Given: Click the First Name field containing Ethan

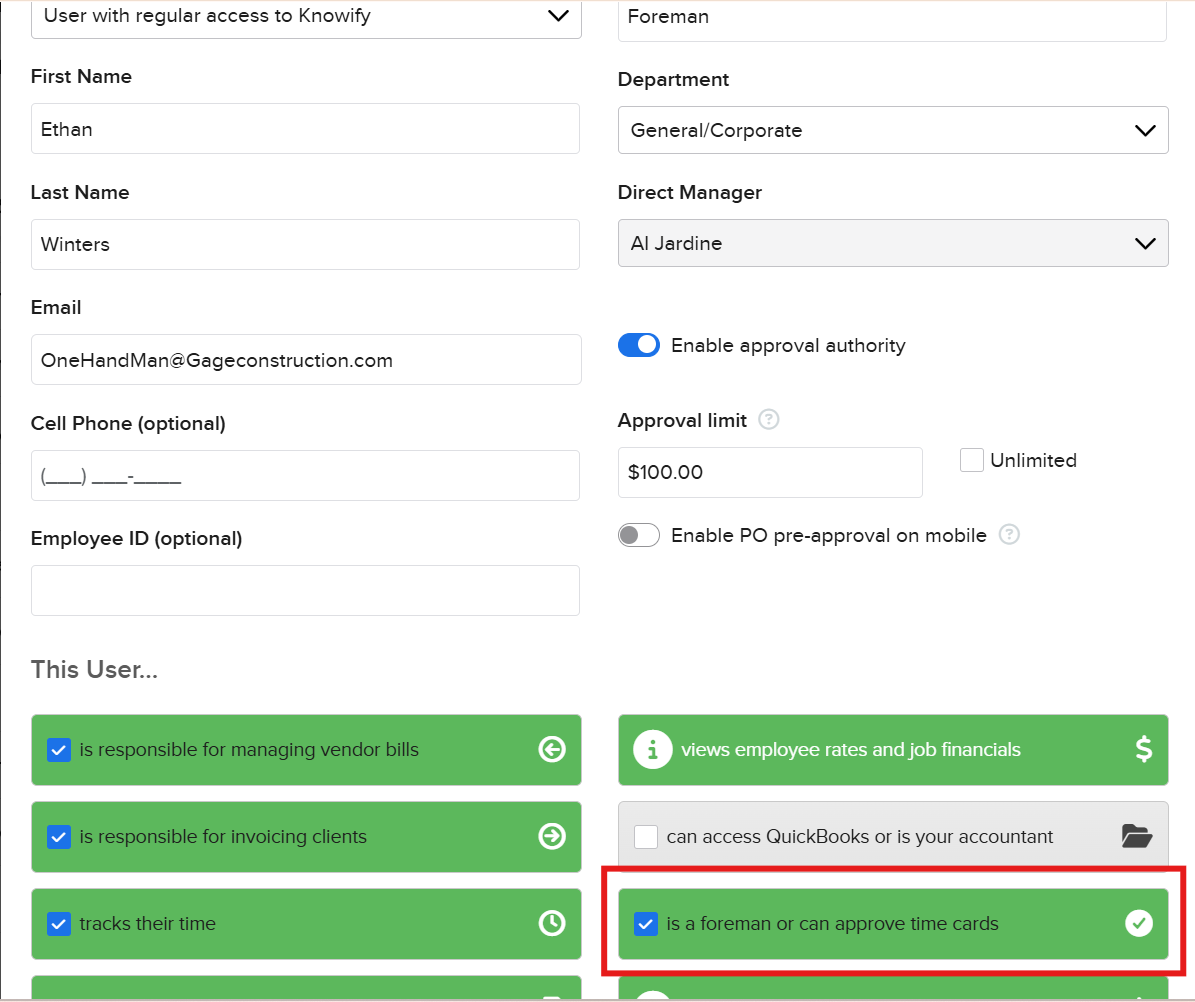Looking at the screenshot, I should pyautogui.click(x=305, y=129).
